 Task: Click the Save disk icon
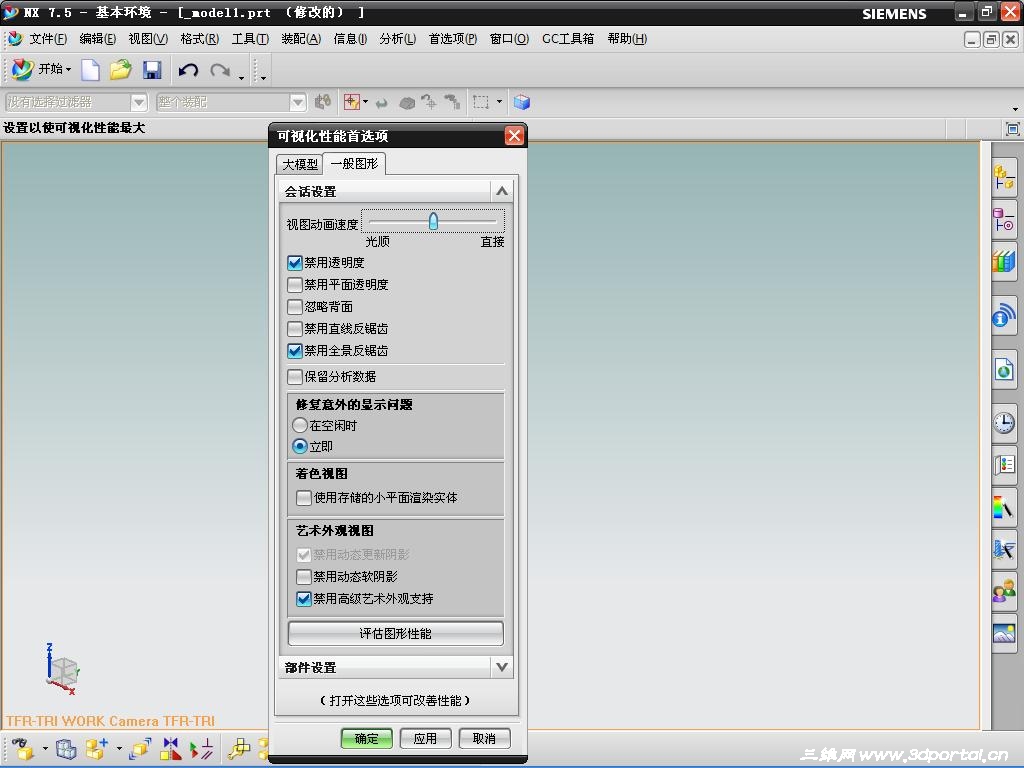pyautogui.click(x=152, y=69)
